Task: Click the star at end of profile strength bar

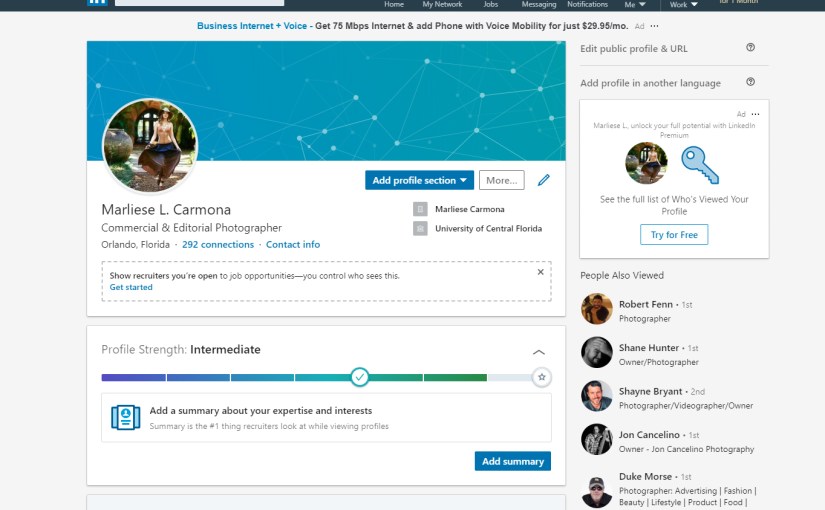Action: 541,377
